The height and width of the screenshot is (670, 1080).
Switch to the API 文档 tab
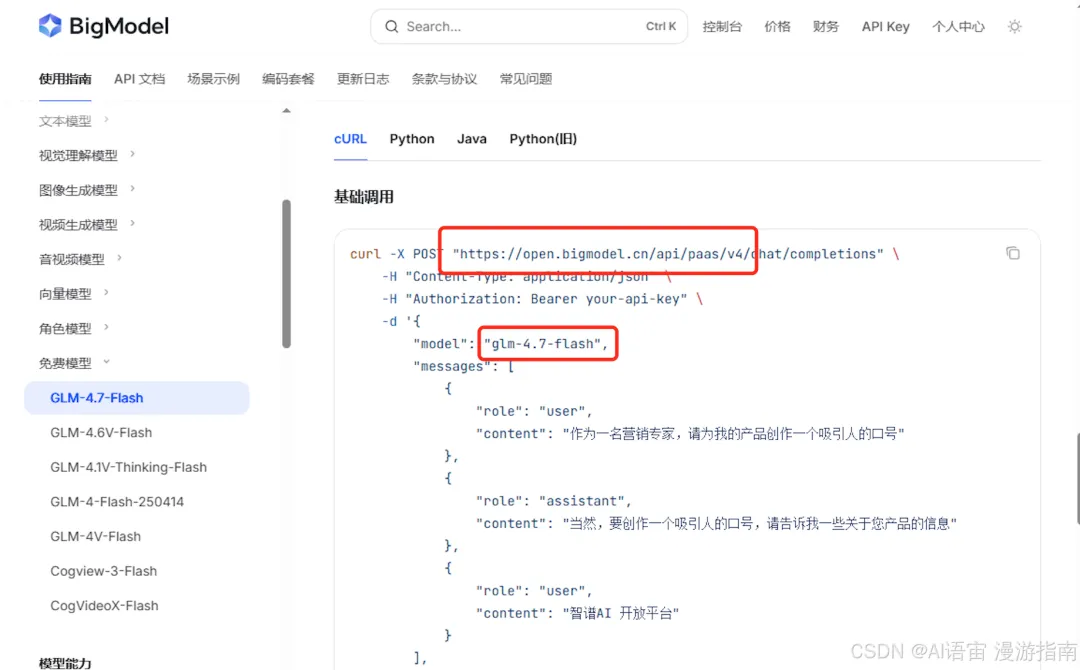coord(139,79)
